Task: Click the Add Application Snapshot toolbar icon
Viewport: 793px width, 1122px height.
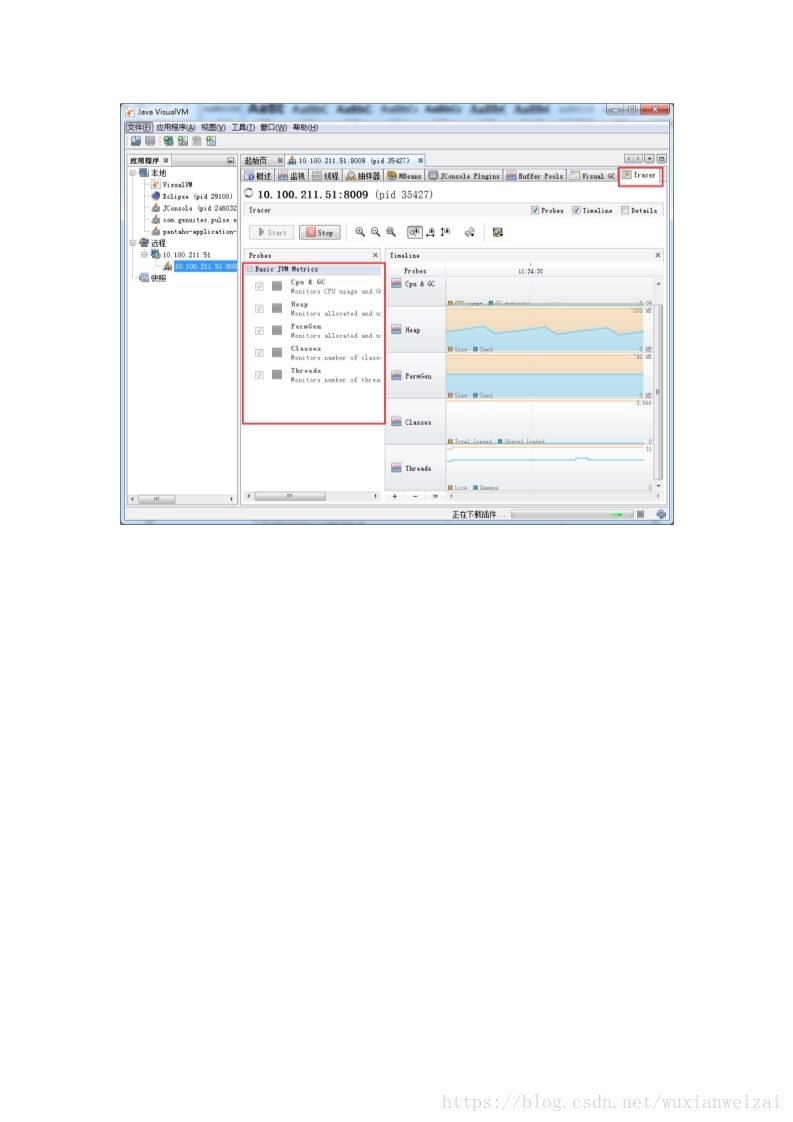Action: point(211,141)
